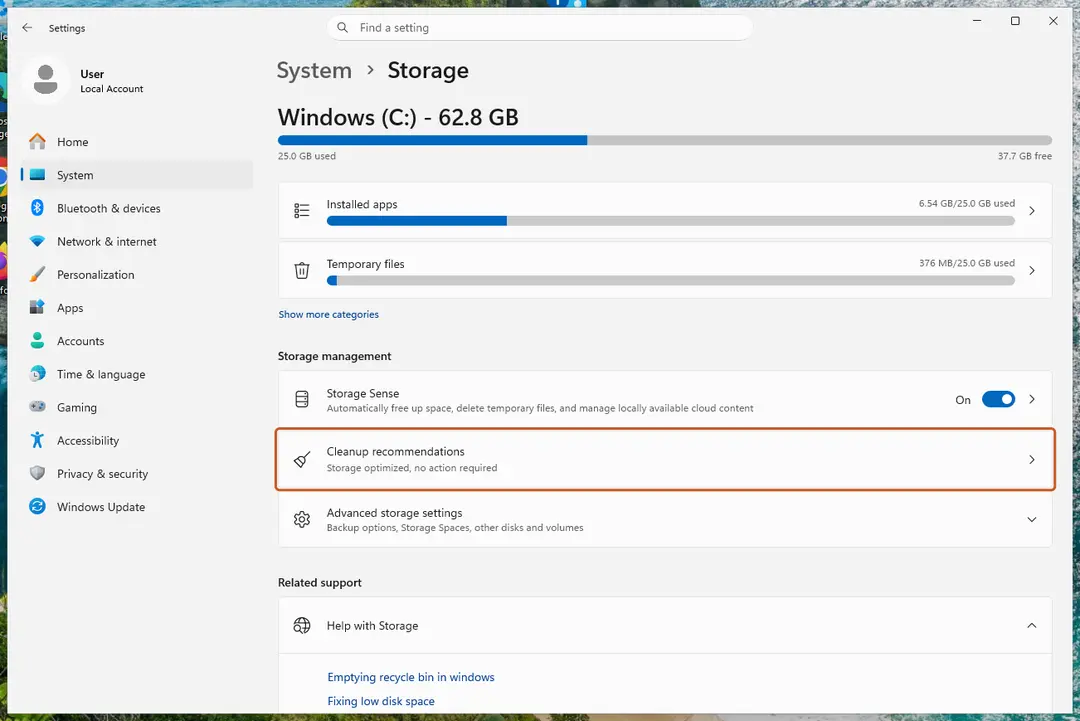1080x721 pixels.
Task: Click the Personalization paintbrush icon
Action: click(x=37, y=274)
